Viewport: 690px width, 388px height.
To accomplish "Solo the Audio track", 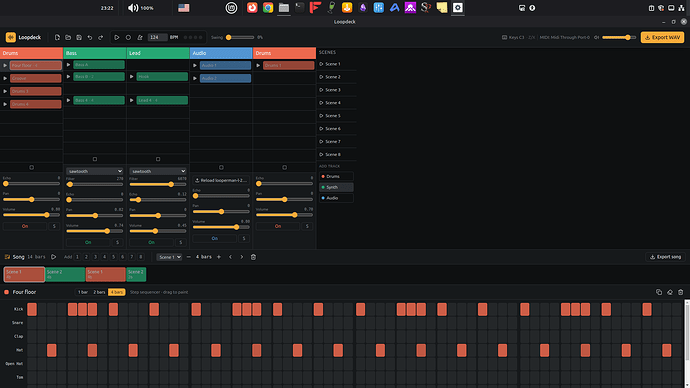I will tap(244, 238).
